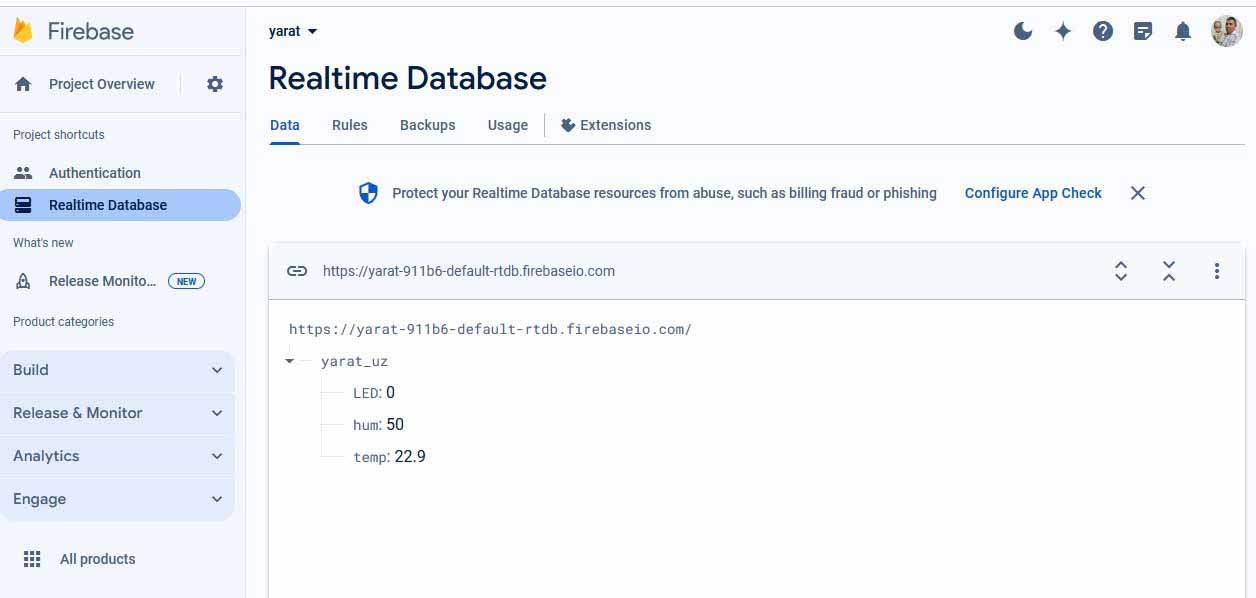Toggle dark mode with the moon icon
Image resolution: width=1256 pixels, height=598 pixels.
point(1023,31)
